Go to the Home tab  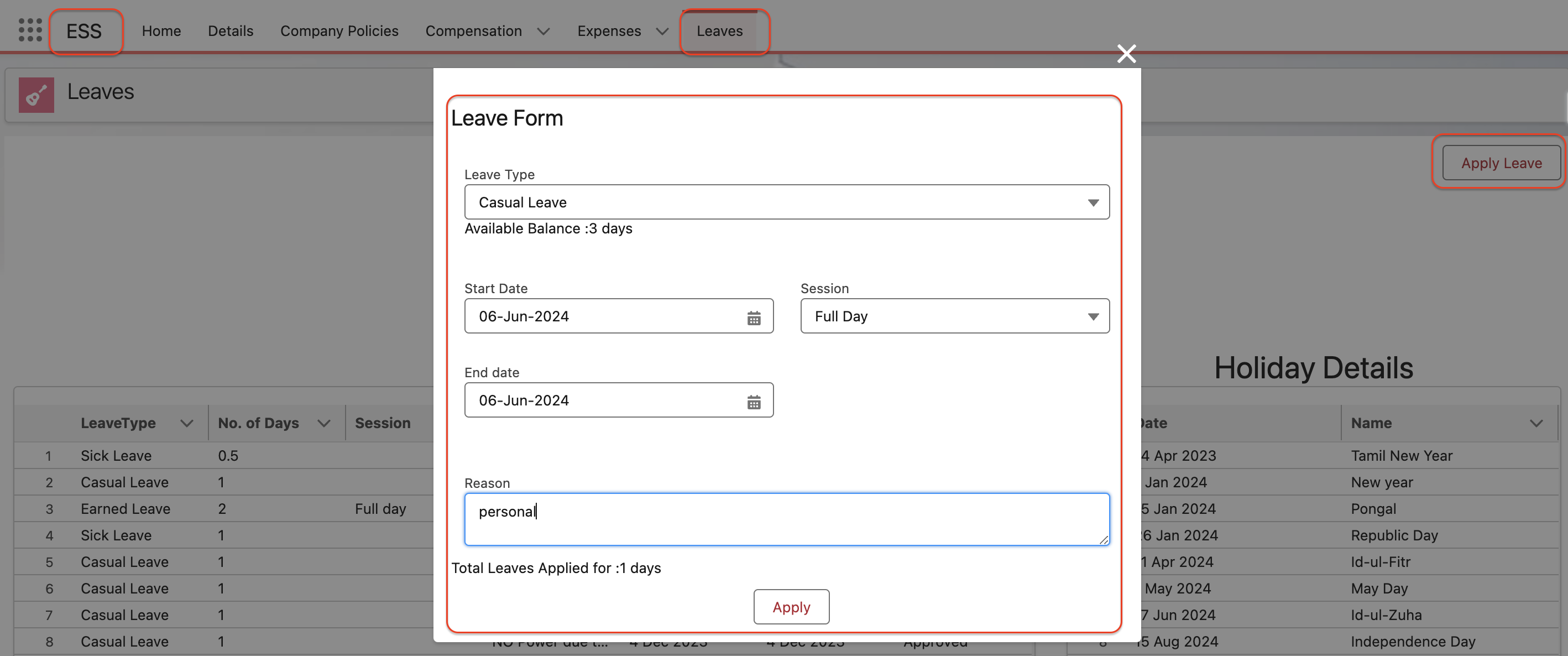click(x=161, y=31)
